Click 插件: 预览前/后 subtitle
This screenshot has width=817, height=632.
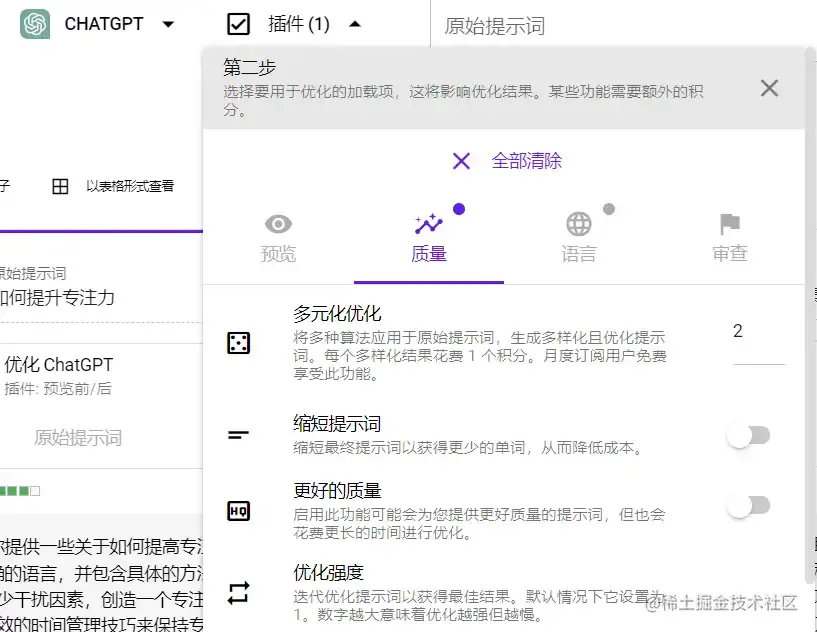(x=58, y=389)
